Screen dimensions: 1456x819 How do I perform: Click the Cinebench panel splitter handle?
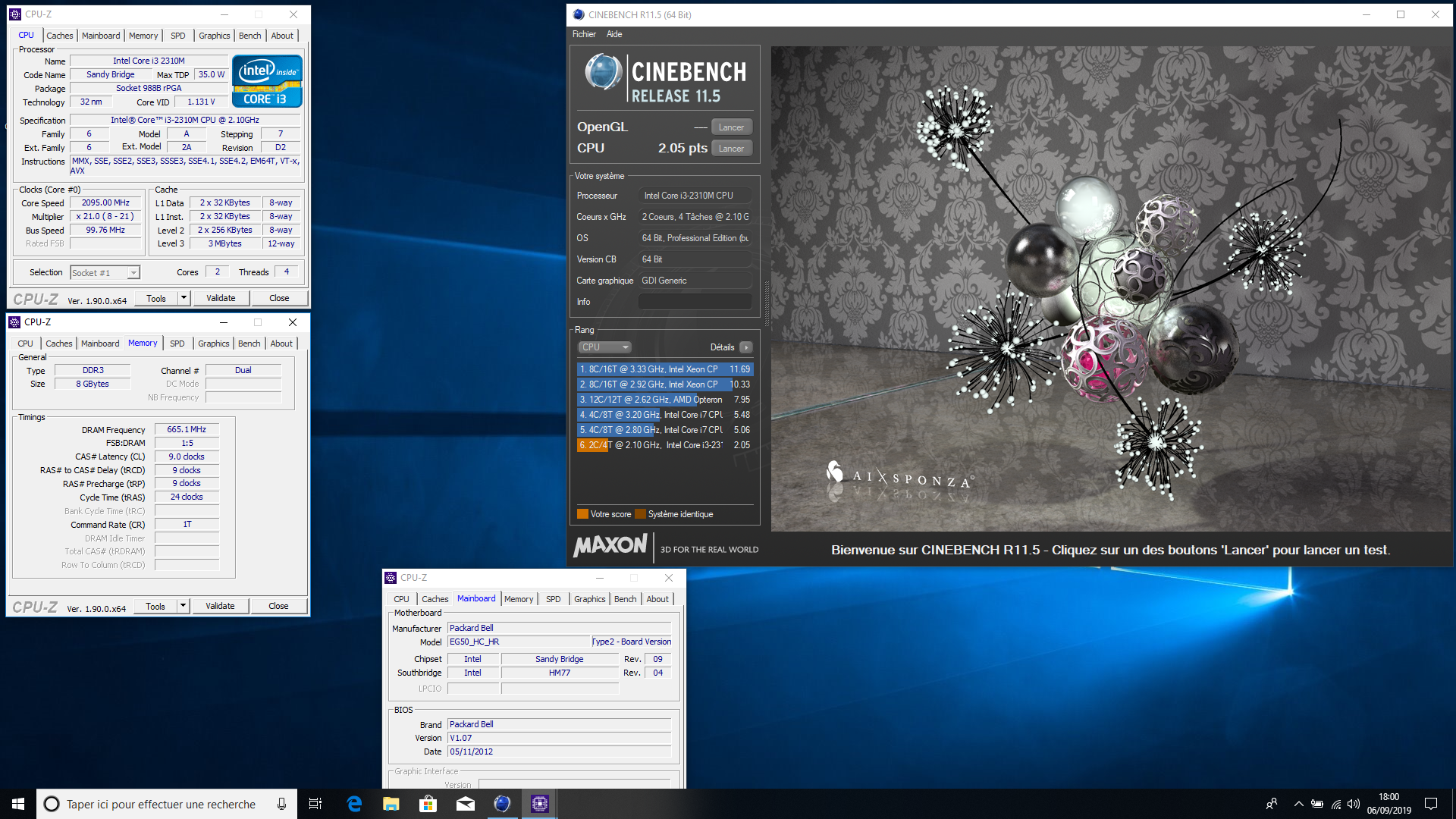[x=766, y=303]
